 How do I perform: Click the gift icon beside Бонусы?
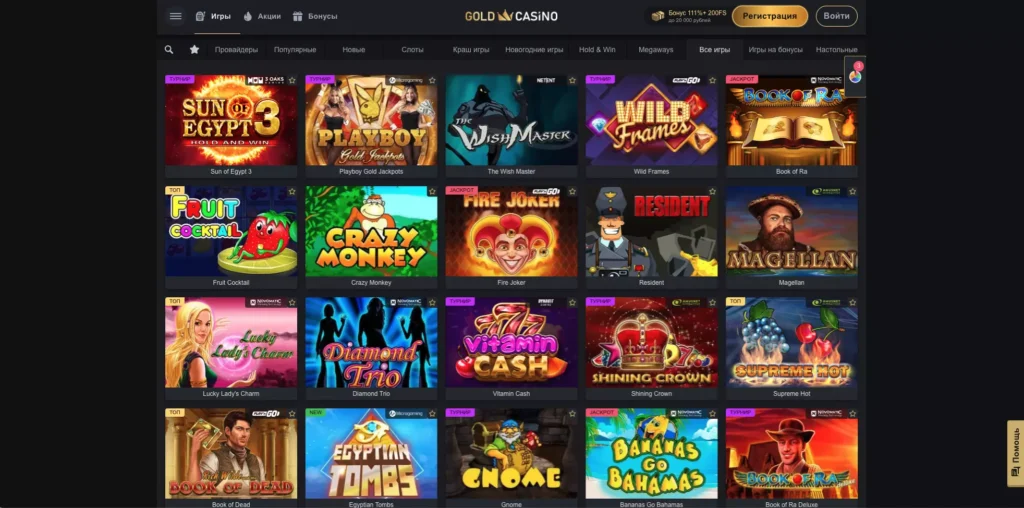click(x=298, y=16)
